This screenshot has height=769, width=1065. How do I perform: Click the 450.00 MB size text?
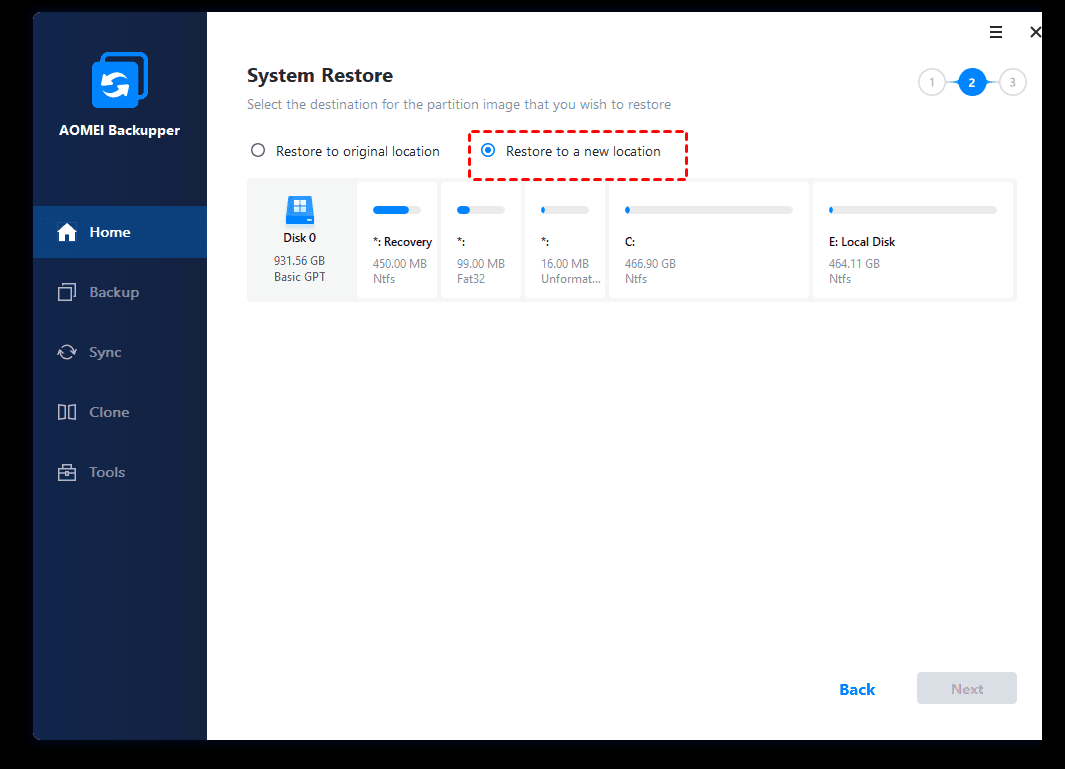(x=399, y=264)
